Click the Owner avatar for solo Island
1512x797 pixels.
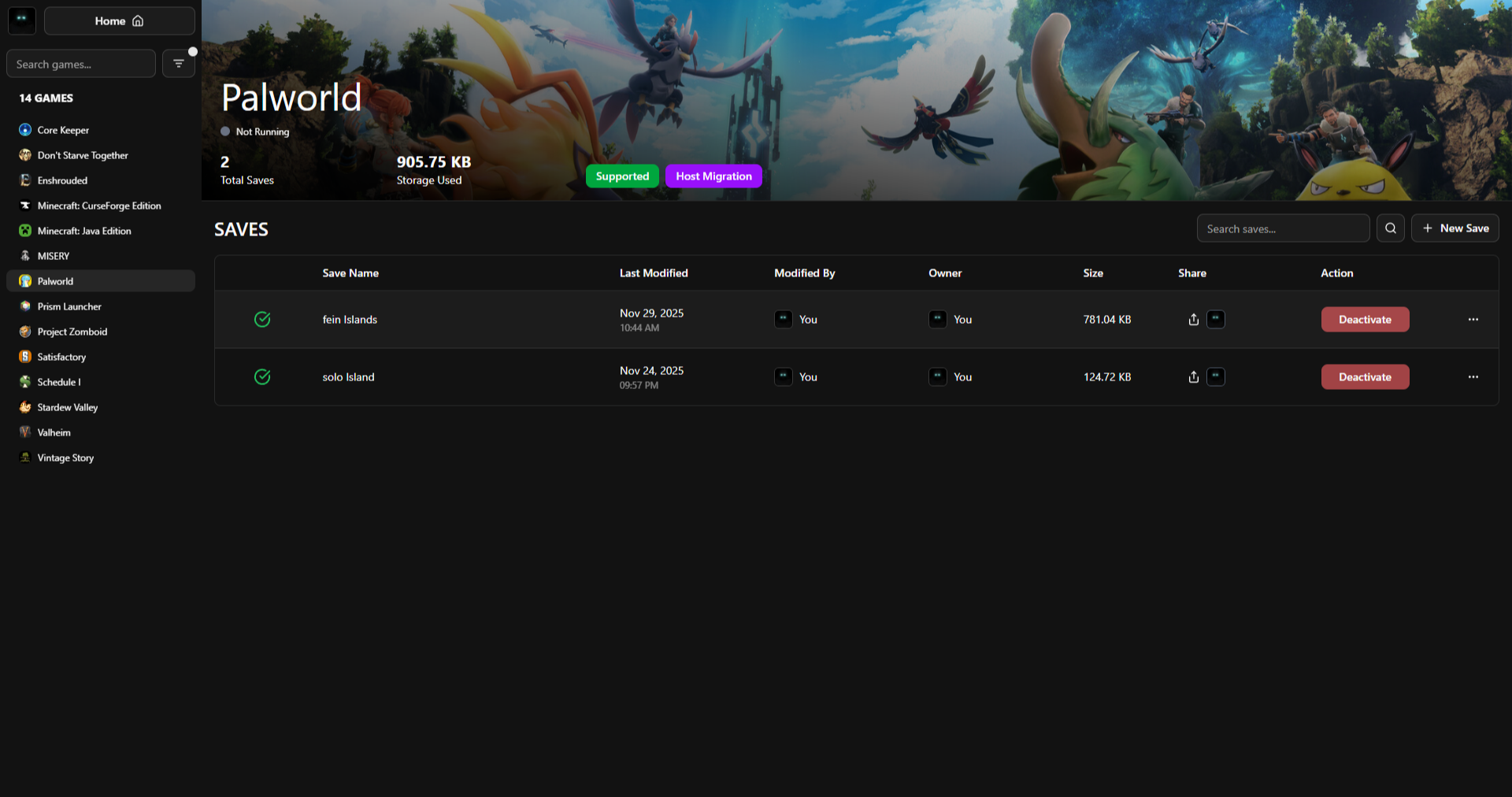938,376
